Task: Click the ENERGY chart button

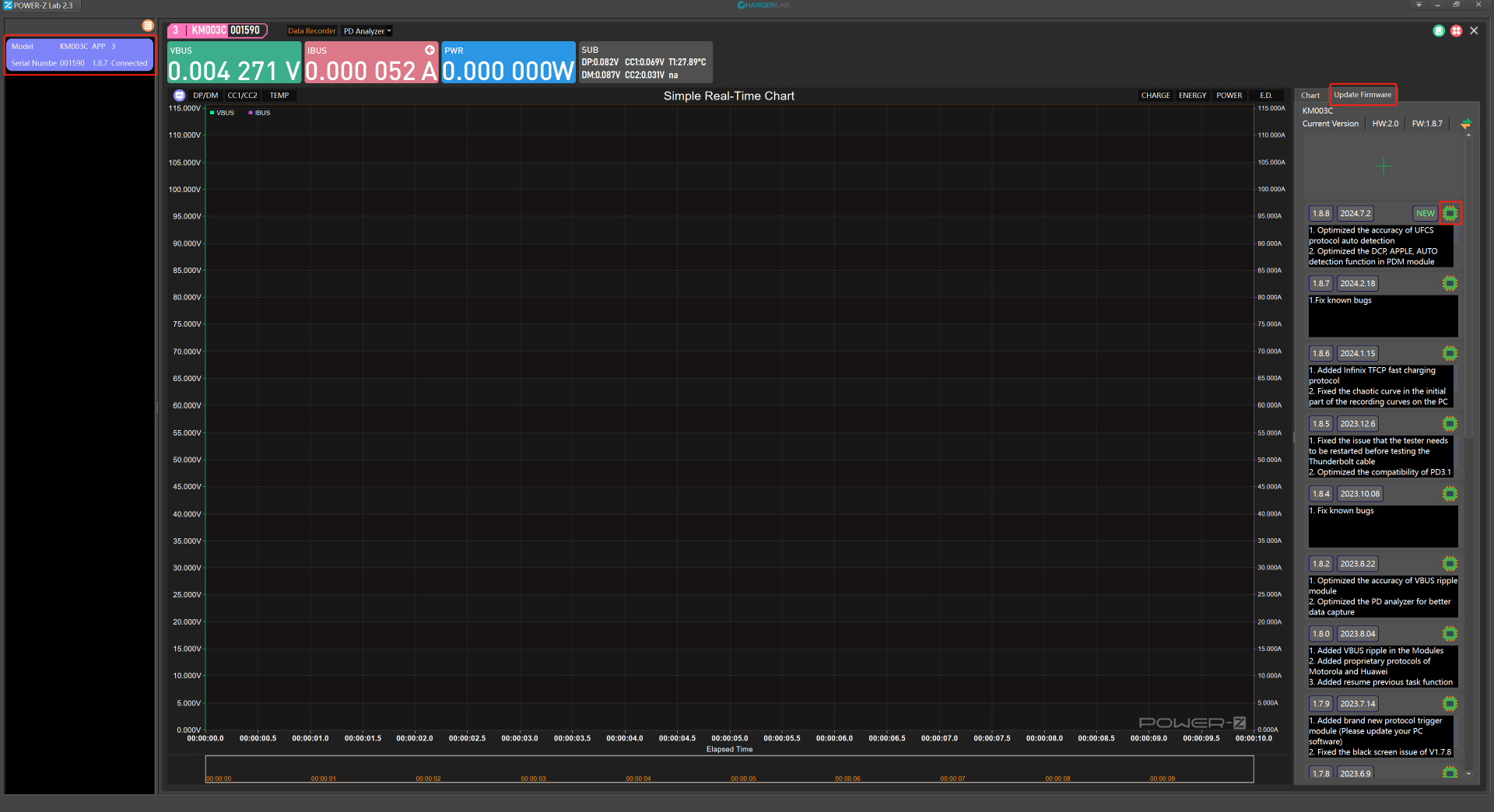Action: coord(1192,96)
